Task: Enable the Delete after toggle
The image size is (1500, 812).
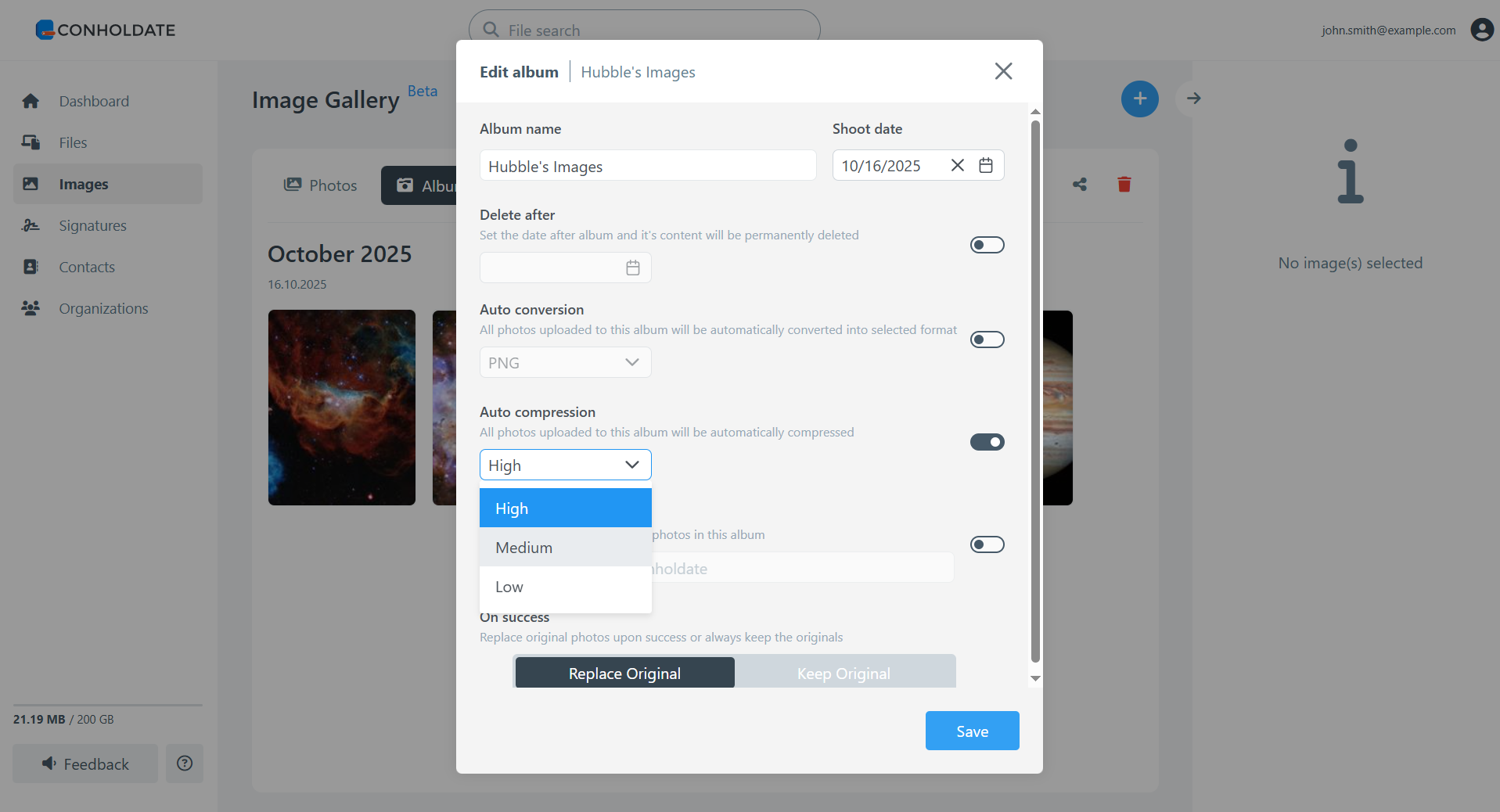Action: pos(987,245)
